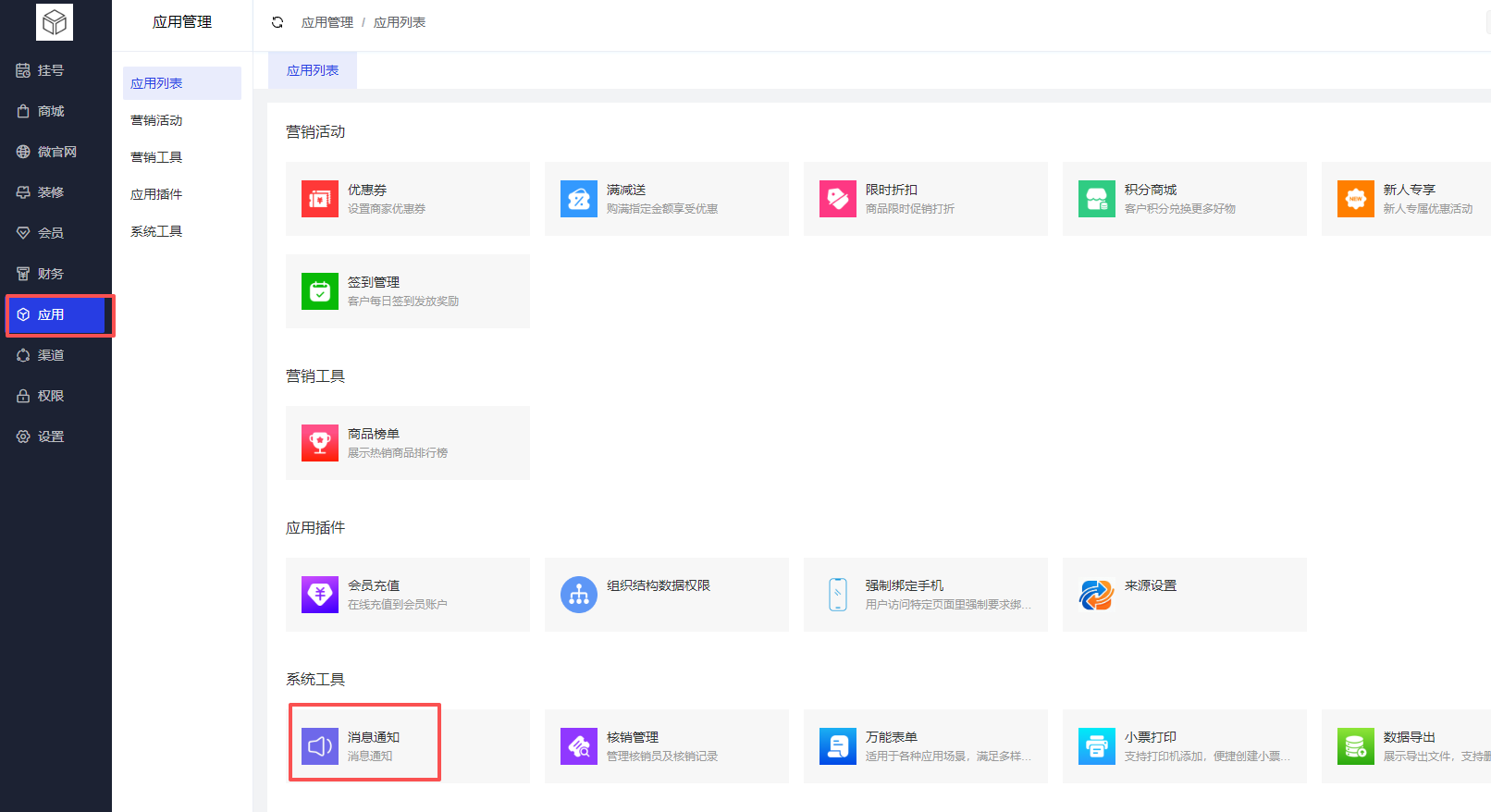Click the refresh icon beside the breadcrumb

coord(277,22)
